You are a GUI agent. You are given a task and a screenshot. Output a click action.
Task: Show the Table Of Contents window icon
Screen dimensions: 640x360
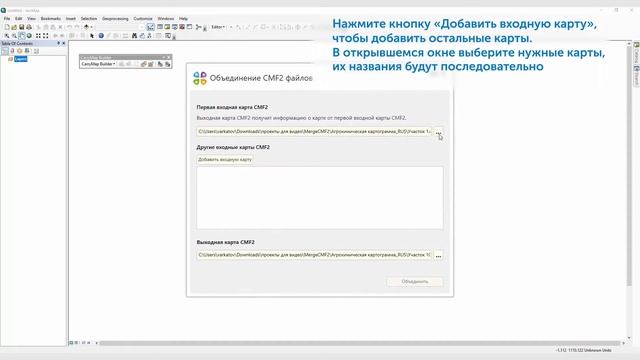coord(160,27)
